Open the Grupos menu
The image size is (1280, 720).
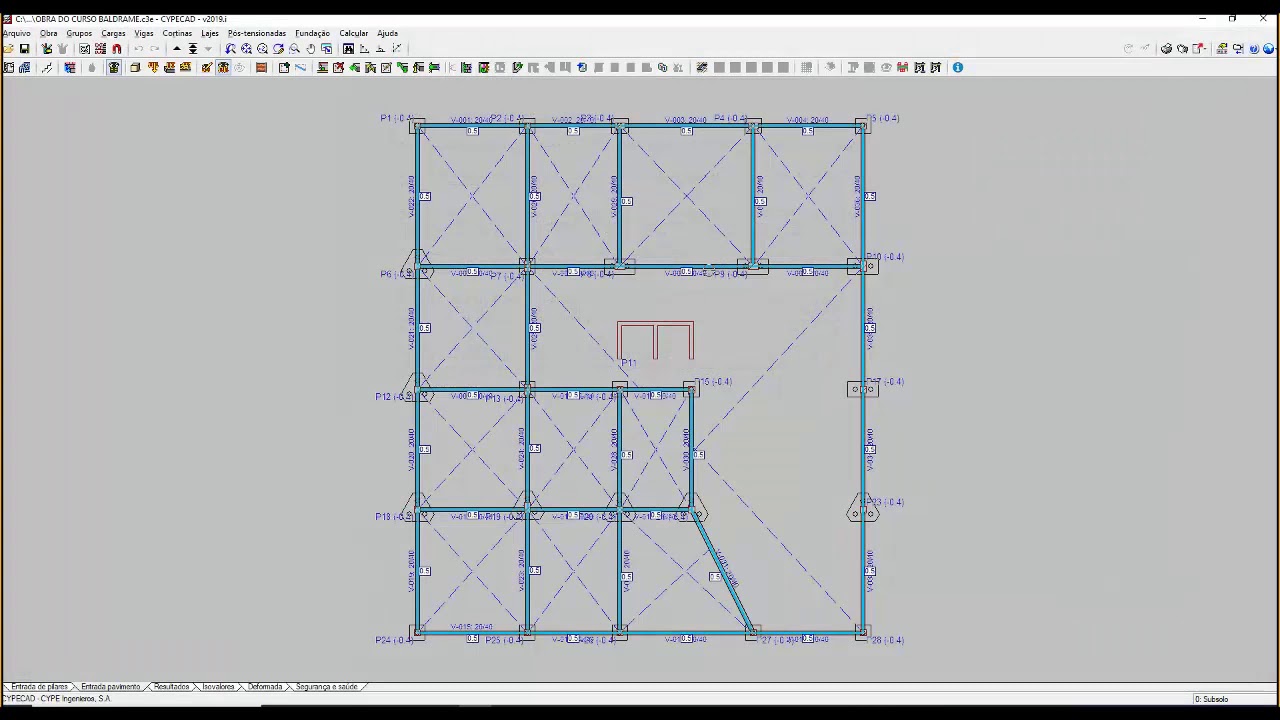click(x=79, y=33)
